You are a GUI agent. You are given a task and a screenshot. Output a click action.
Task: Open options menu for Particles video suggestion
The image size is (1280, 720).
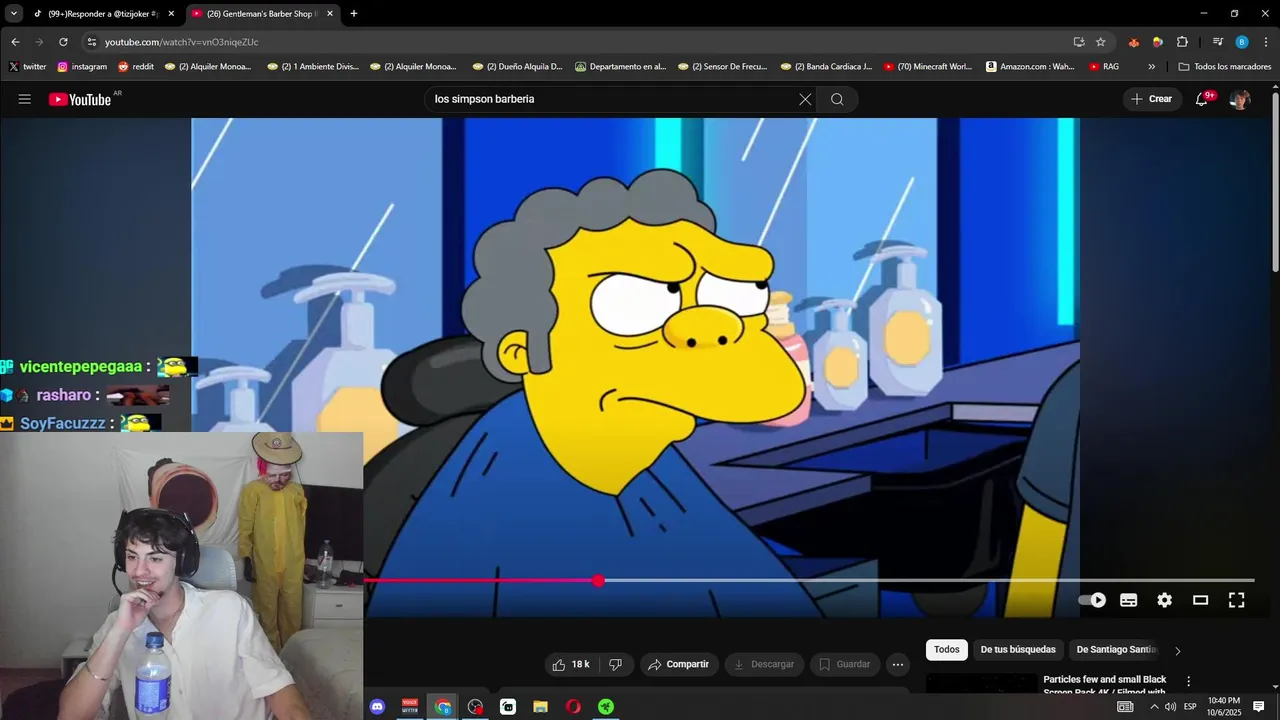[1188, 681]
